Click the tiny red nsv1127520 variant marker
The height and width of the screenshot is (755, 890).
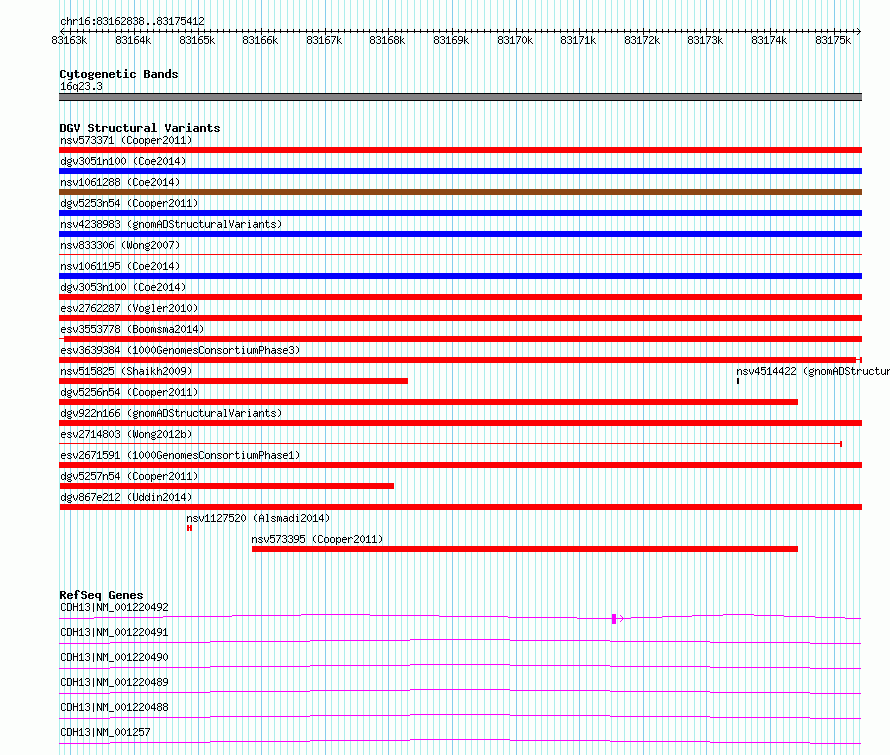(x=190, y=528)
